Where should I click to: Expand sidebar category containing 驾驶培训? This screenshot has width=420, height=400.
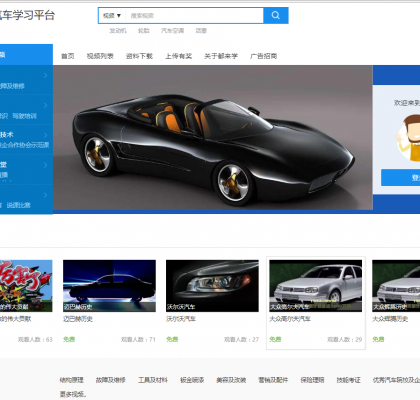[46, 105]
